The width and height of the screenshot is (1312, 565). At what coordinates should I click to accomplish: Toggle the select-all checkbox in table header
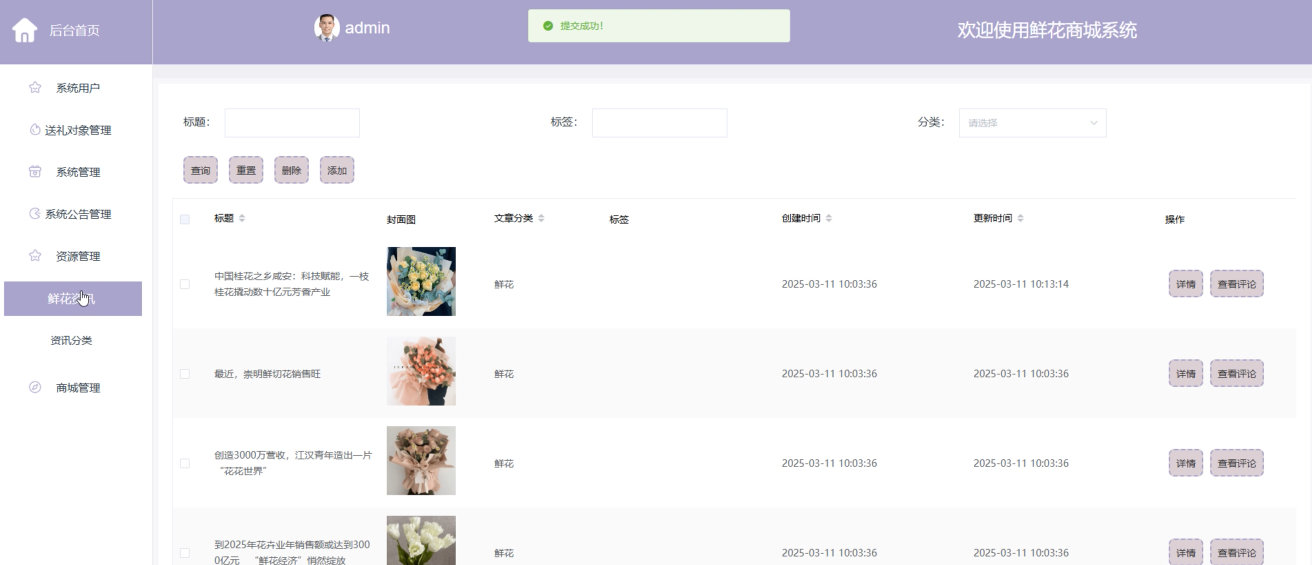point(185,219)
